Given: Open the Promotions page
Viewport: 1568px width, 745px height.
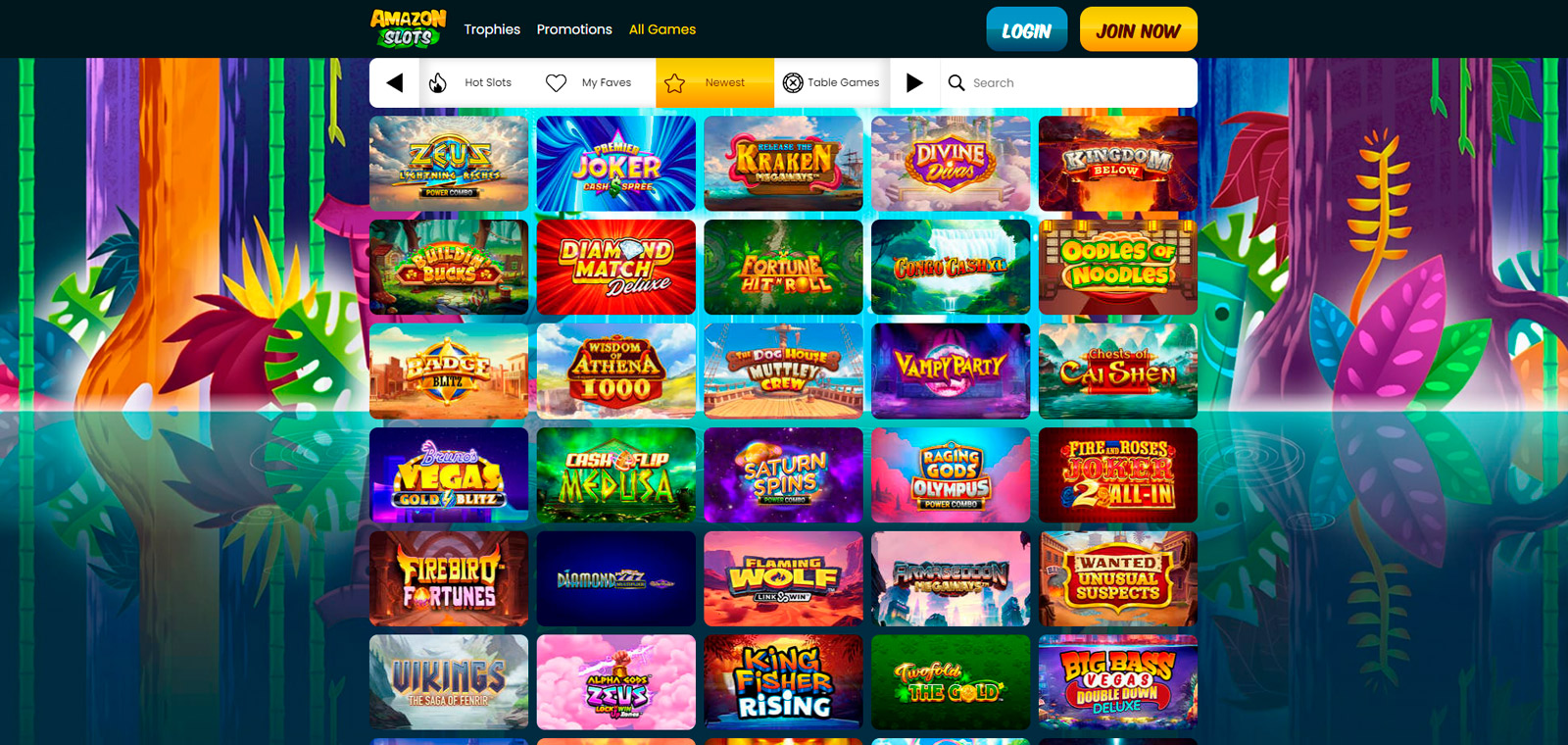Looking at the screenshot, I should coord(574,29).
